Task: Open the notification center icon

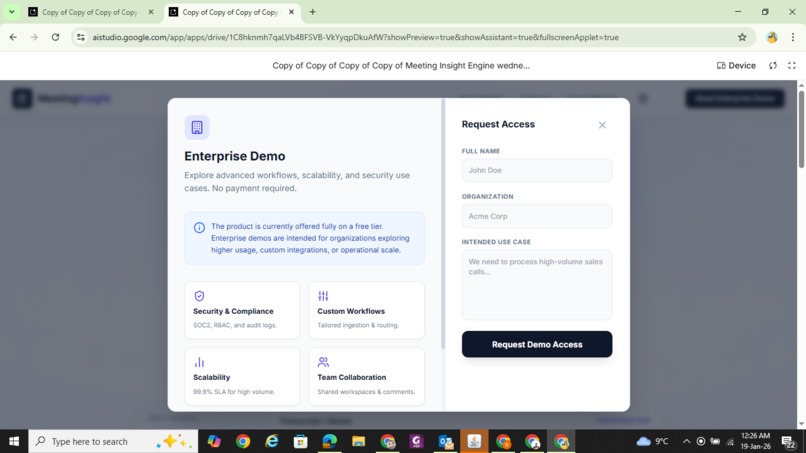Action: coord(789,441)
